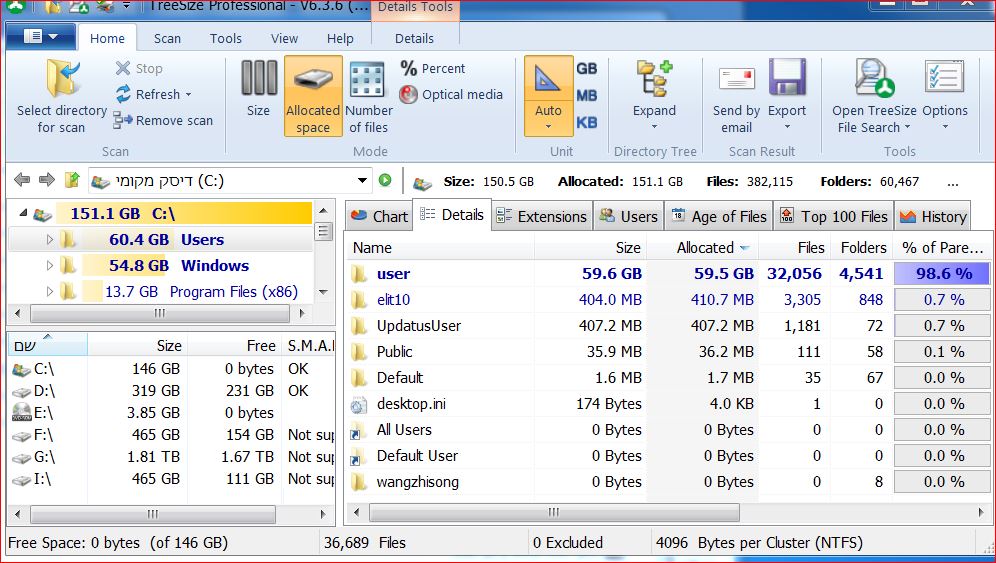Select the wangzhisong folder row
This screenshot has height=563, width=996.
(x=668, y=482)
